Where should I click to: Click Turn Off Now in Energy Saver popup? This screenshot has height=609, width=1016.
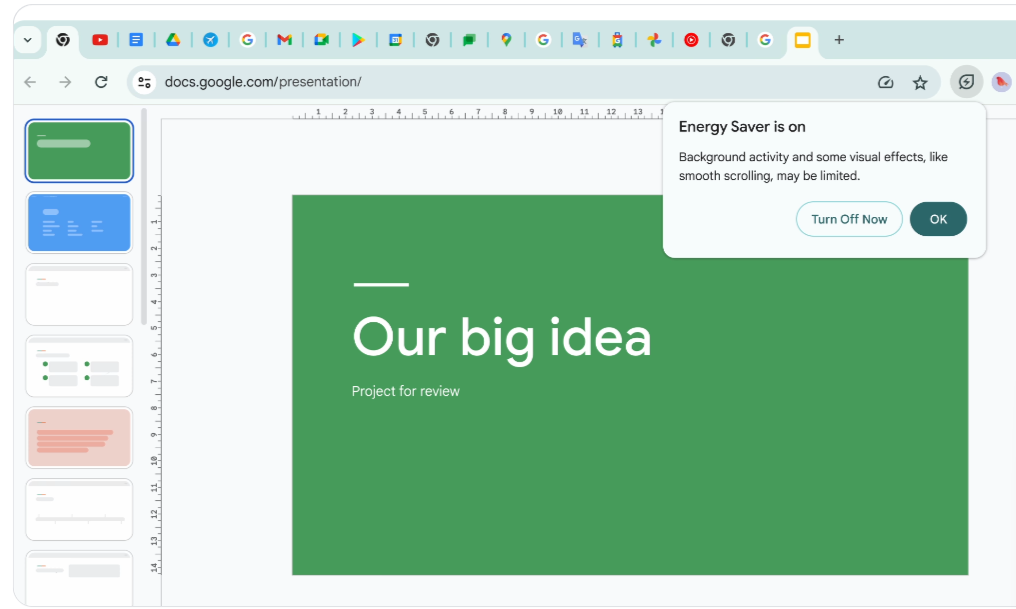pyautogui.click(x=849, y=219)
